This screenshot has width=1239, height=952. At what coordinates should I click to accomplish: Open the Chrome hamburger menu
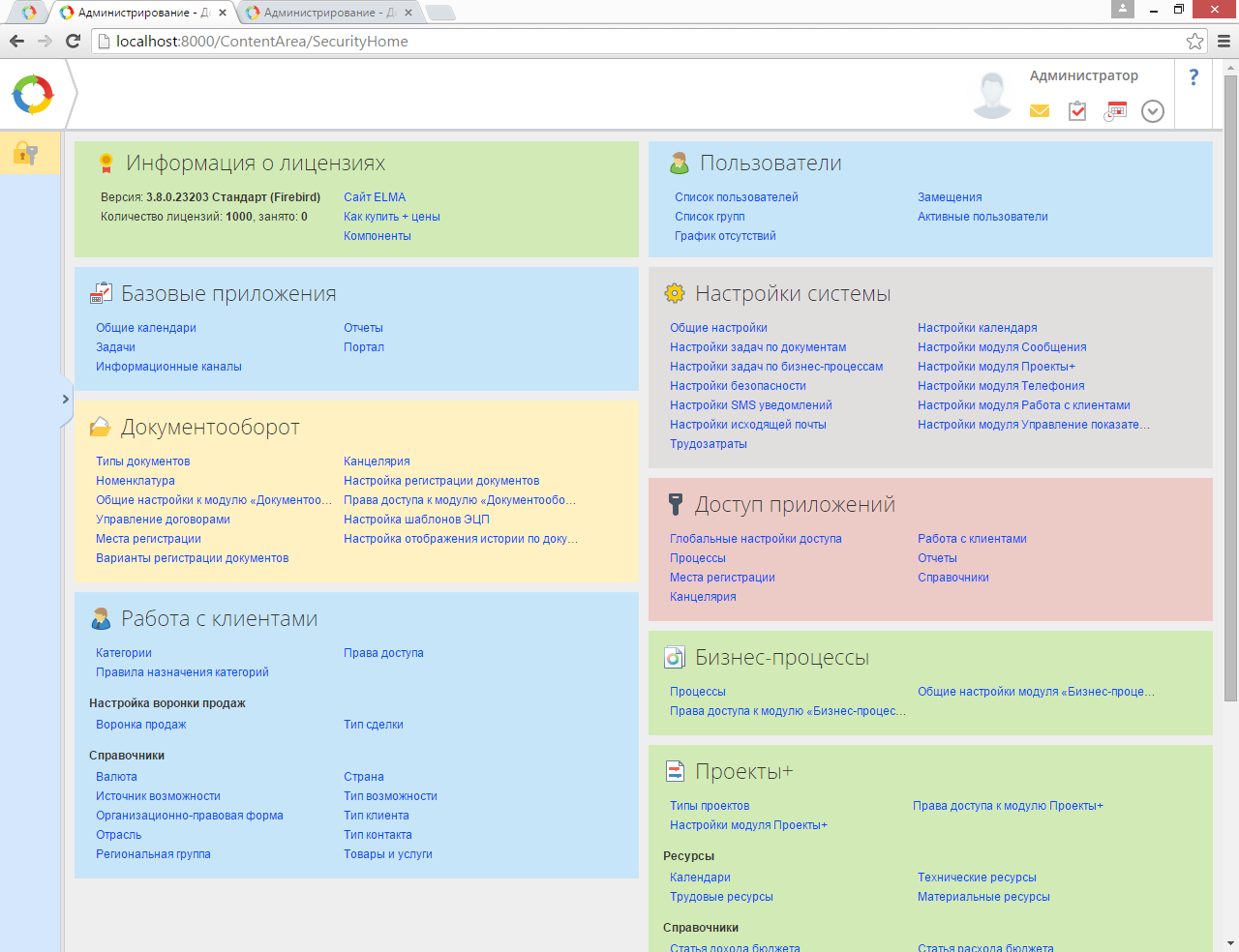(x=1224, y=41)
